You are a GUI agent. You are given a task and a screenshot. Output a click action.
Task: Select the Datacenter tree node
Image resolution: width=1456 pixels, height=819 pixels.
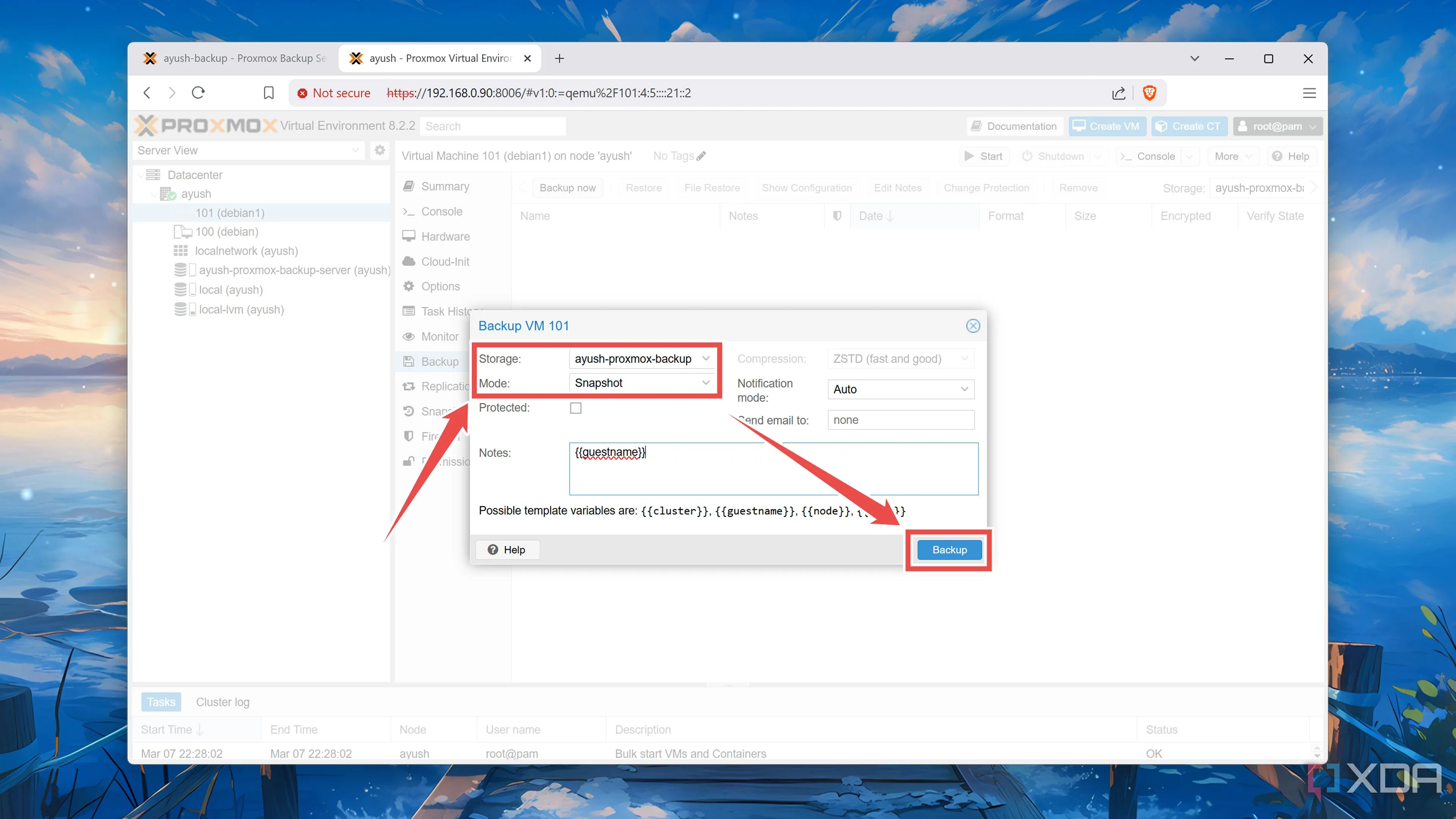tap(195, 175)
